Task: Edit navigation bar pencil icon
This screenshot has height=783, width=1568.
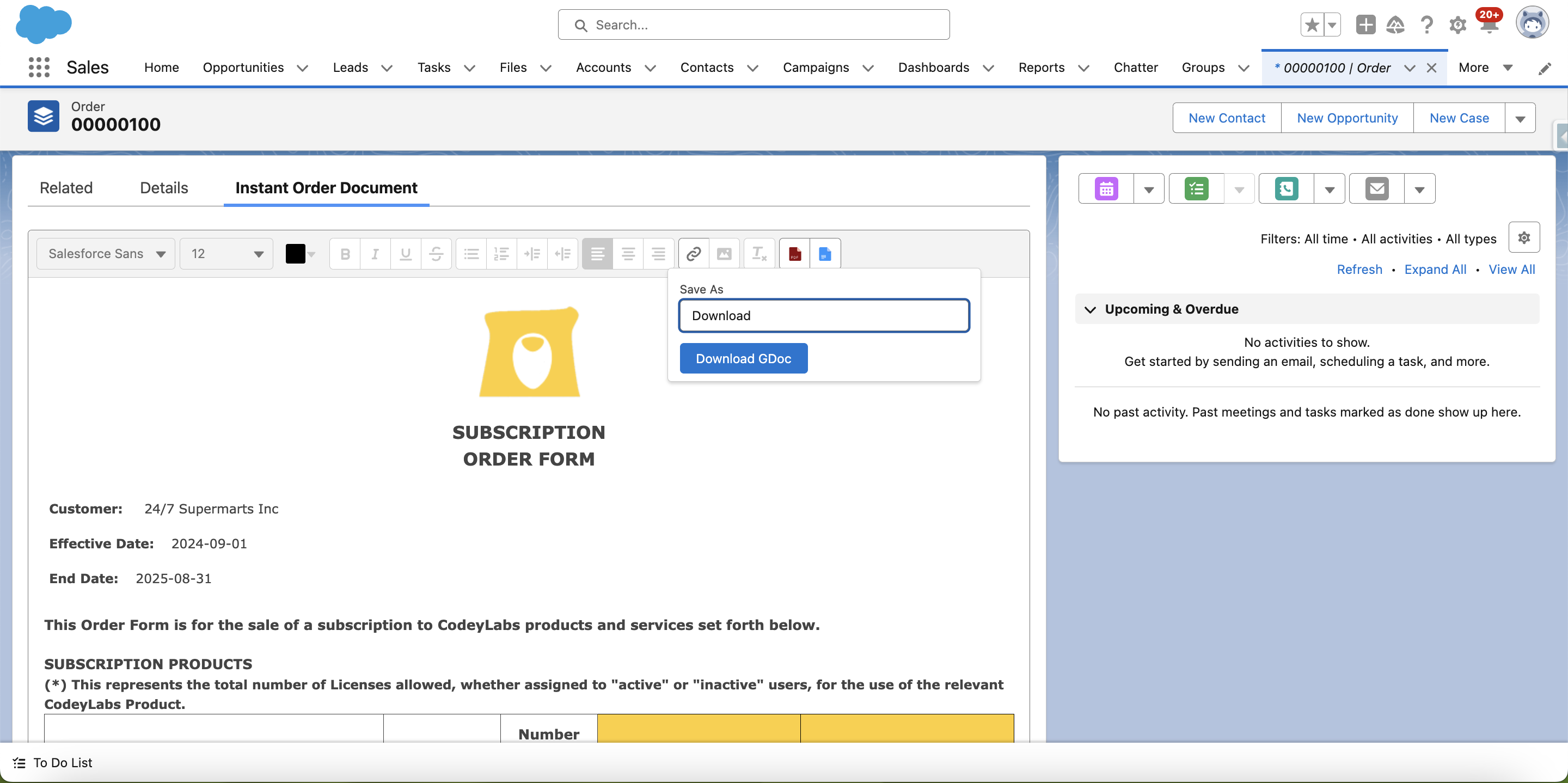Action: pos(1544,68)
